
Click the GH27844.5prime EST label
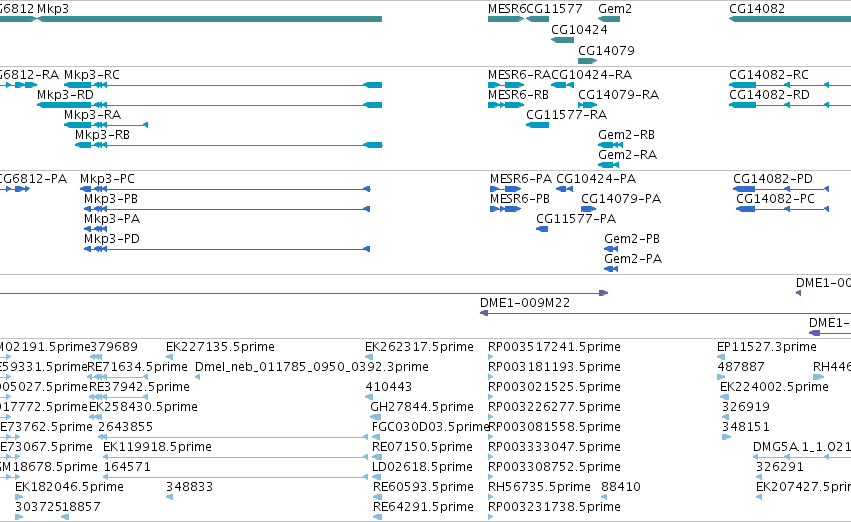coord(422,408)
